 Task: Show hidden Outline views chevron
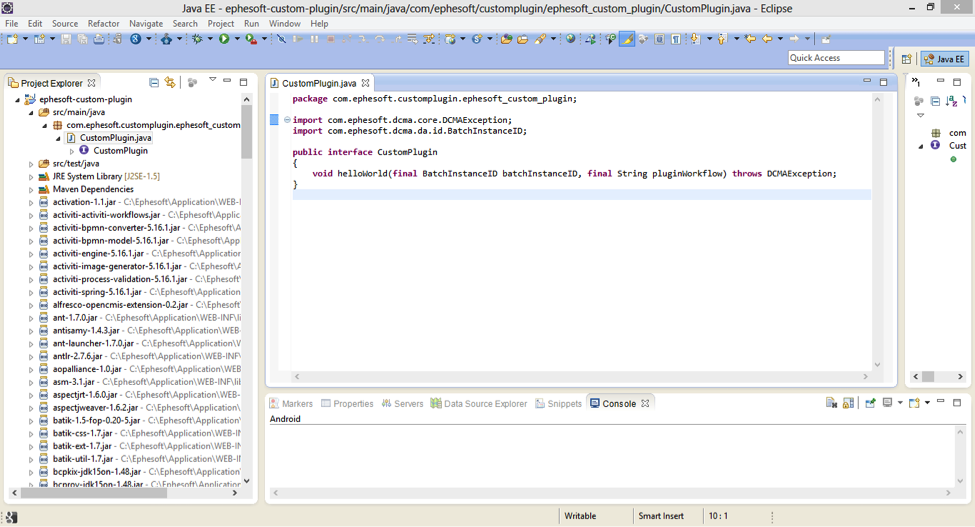915,81
